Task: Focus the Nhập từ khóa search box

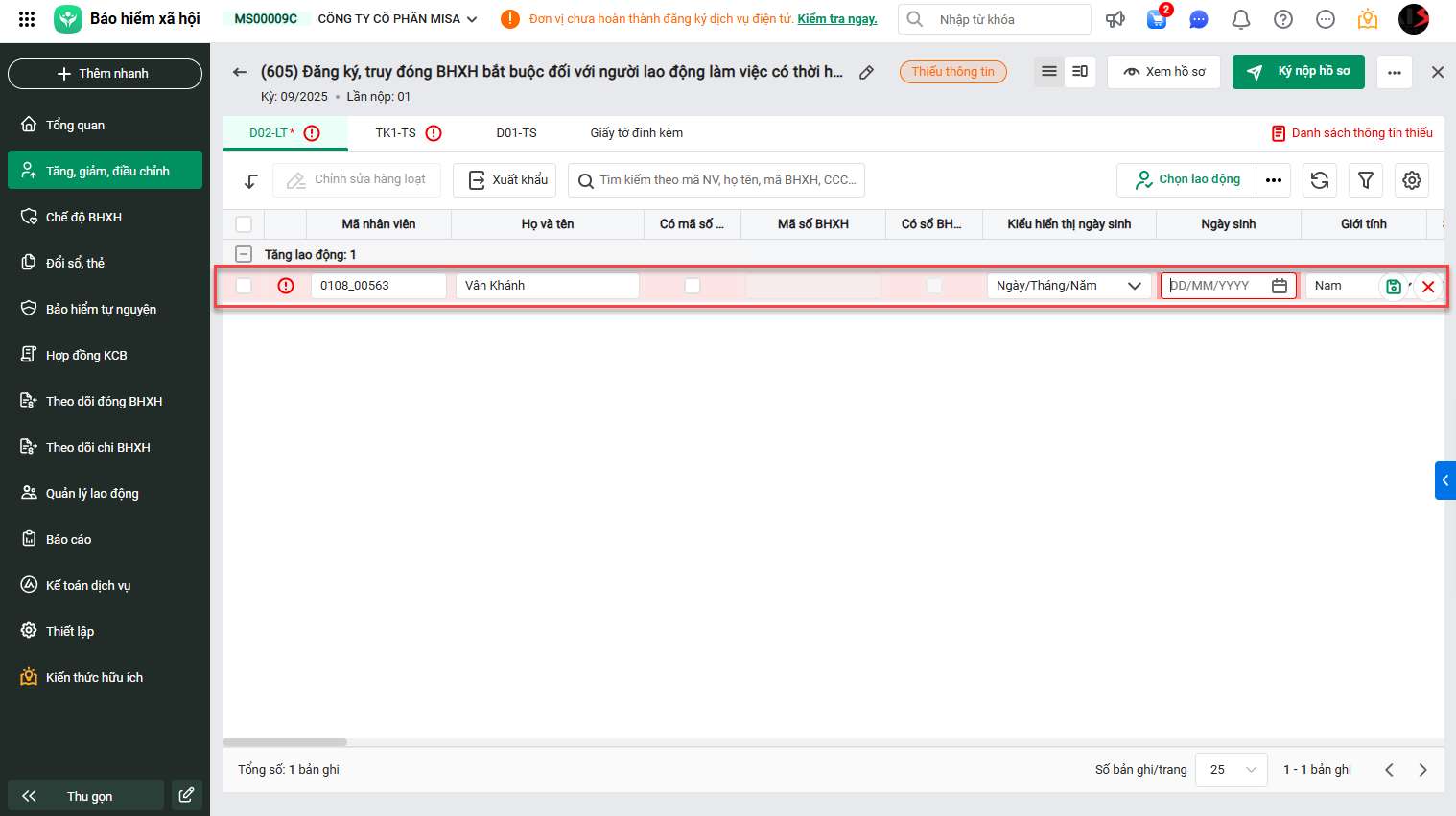Action: coord(994,19)
